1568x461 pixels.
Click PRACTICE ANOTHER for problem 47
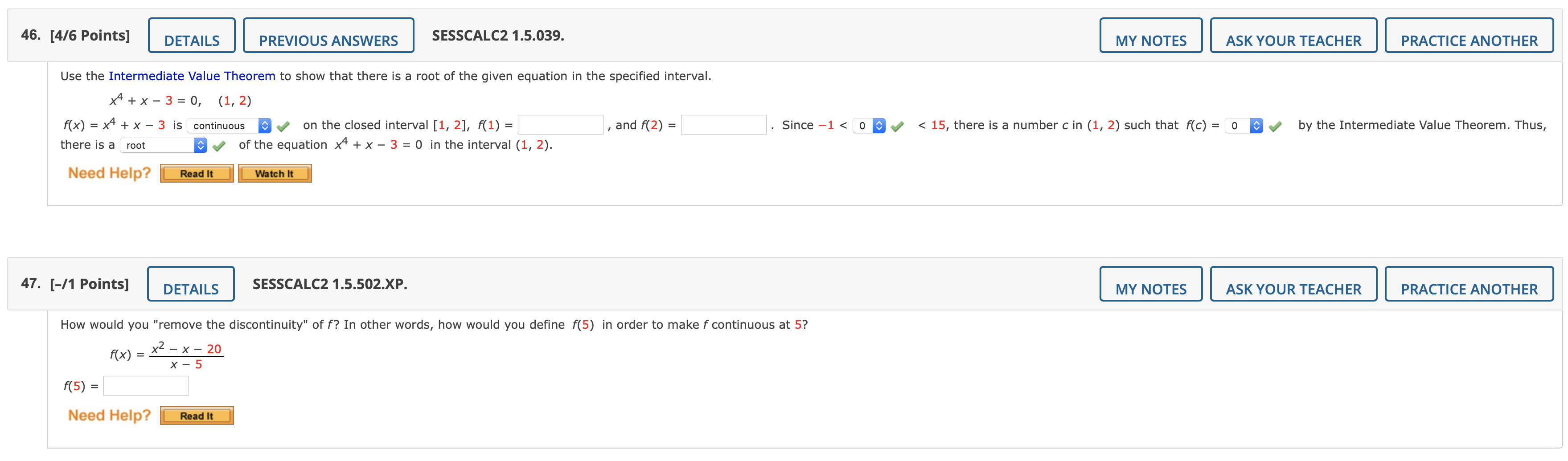(1469, 284)
